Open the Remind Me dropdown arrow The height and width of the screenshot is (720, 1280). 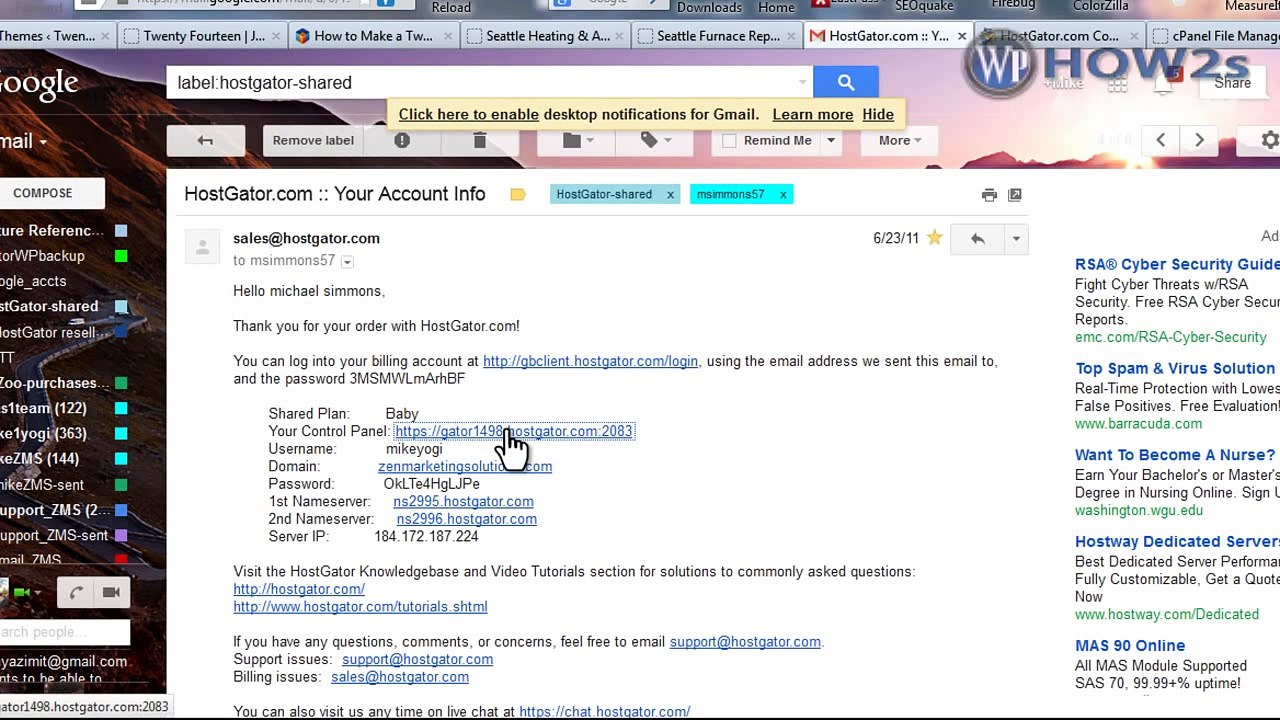(x=830, y=141)
